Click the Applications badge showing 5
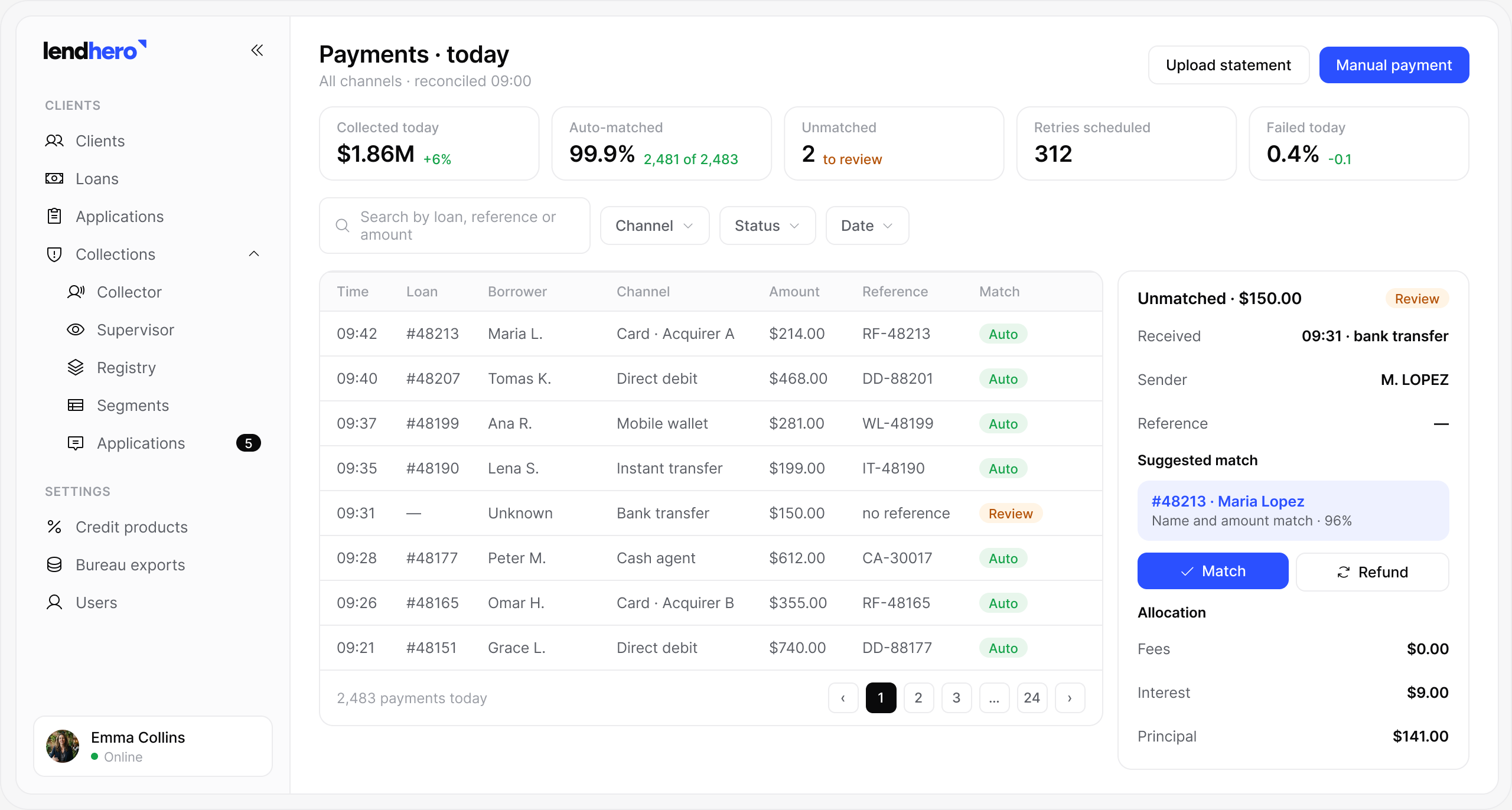Image resolution: width=1512 pixels, height=810 pixels. 248,443
